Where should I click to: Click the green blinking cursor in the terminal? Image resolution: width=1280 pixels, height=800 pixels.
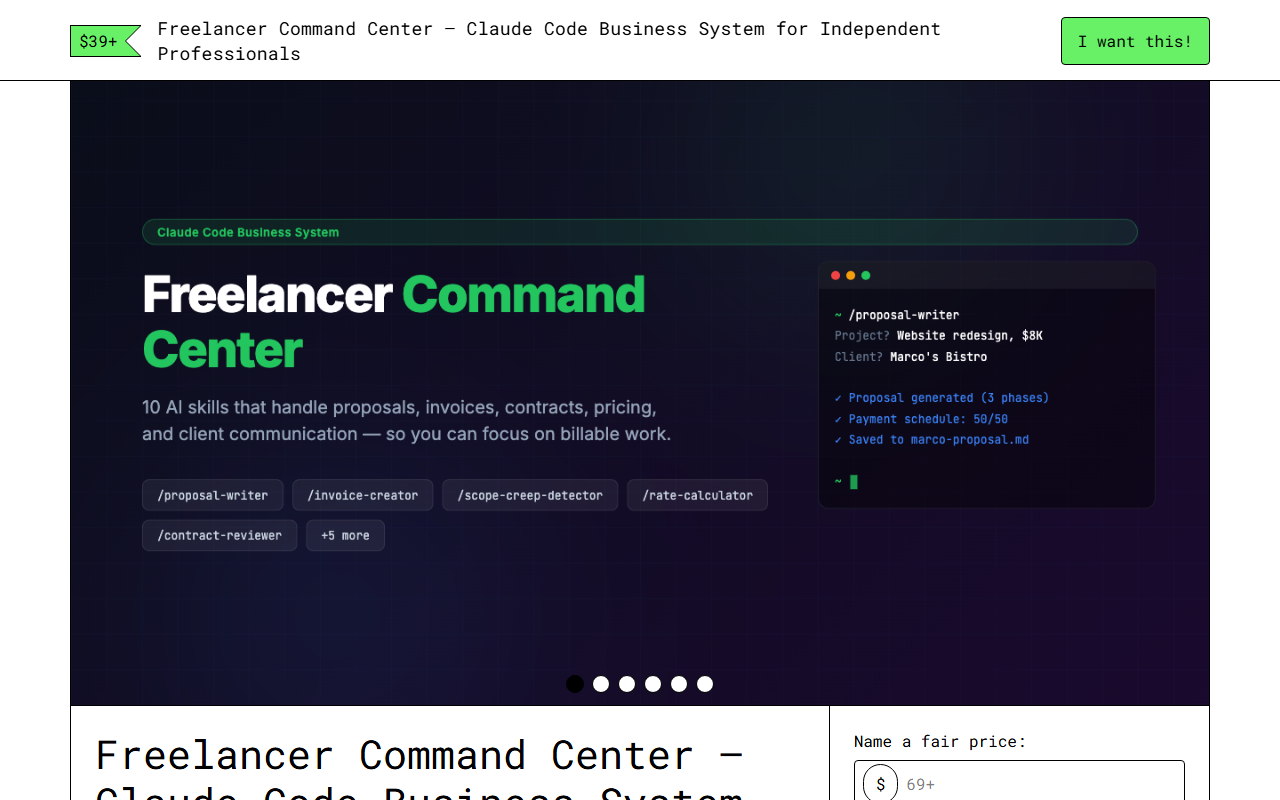tap(852, 481)
